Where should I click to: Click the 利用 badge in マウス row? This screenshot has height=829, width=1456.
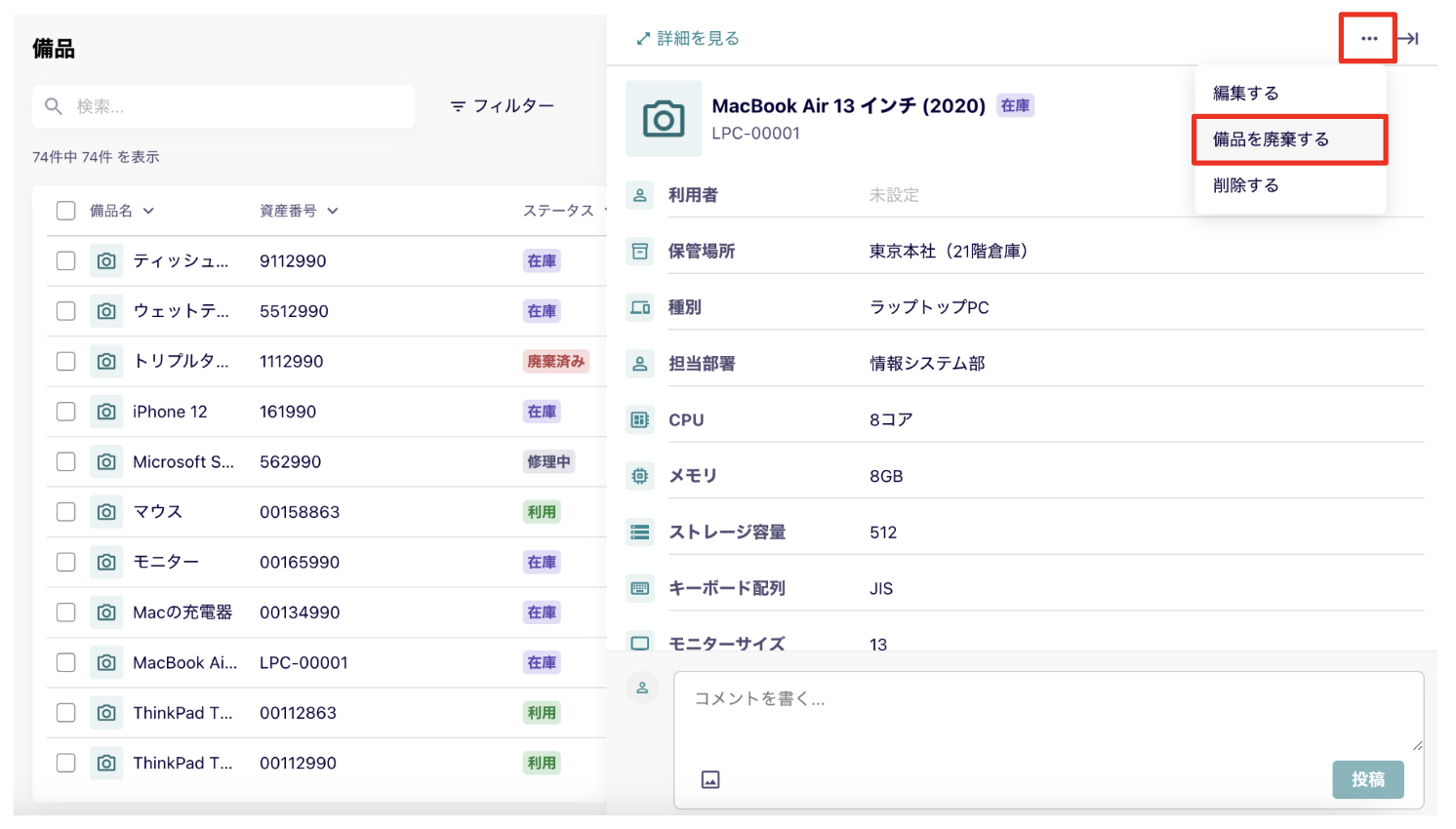tap(542, 512)
